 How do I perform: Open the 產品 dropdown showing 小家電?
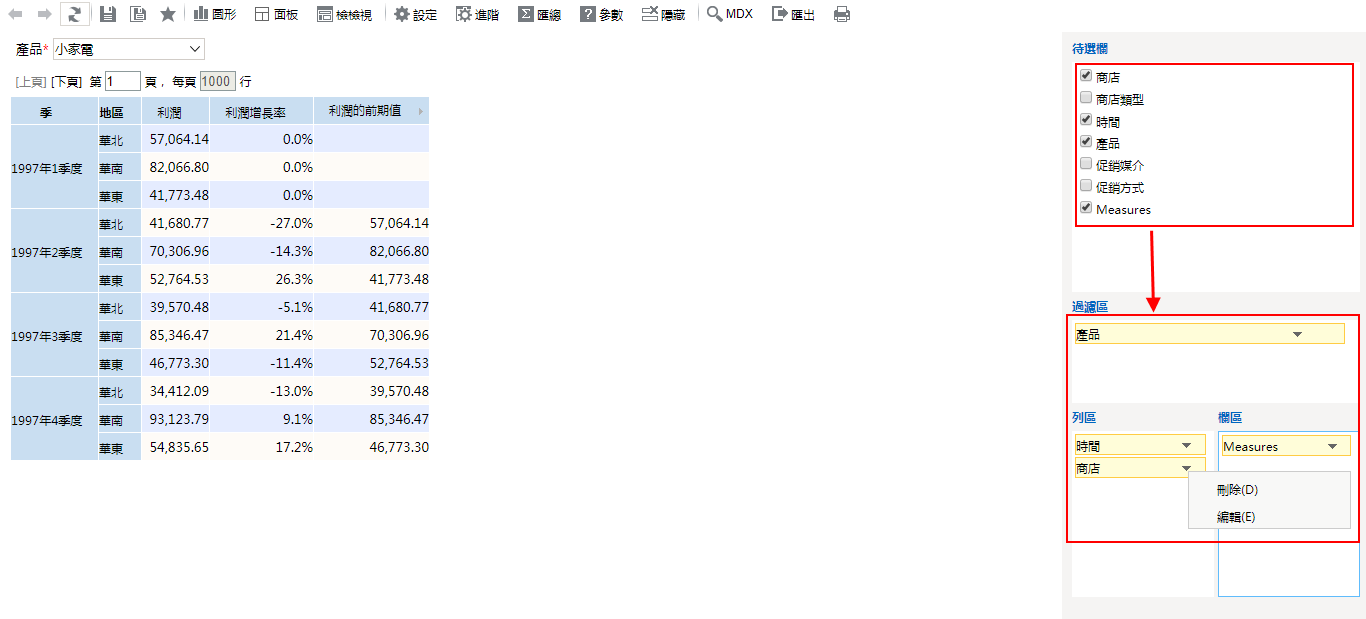click(x=128, y=49)
